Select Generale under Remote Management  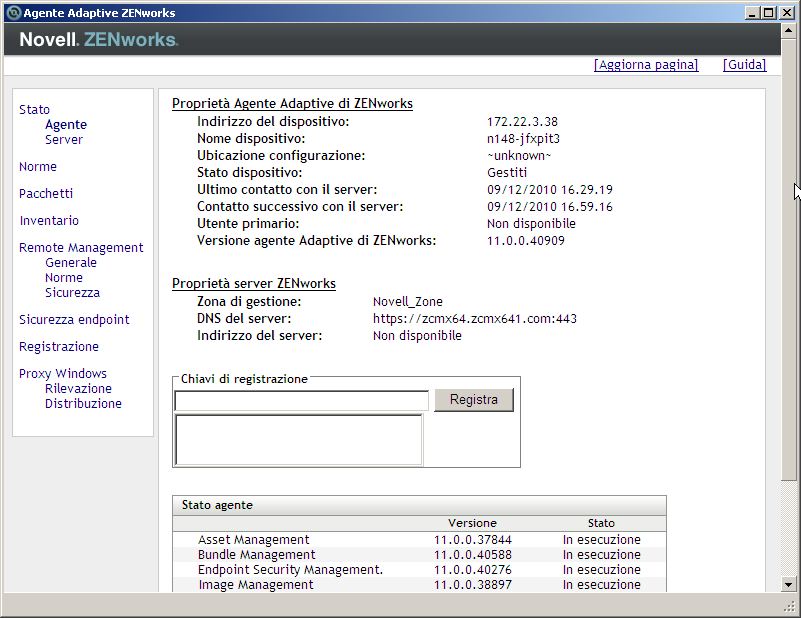pyautogui.click(x=70, y=263)
